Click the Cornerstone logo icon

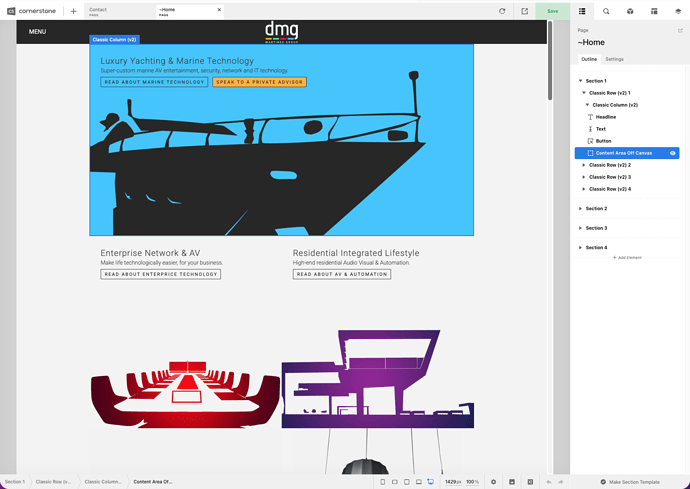tap(11, 11)
